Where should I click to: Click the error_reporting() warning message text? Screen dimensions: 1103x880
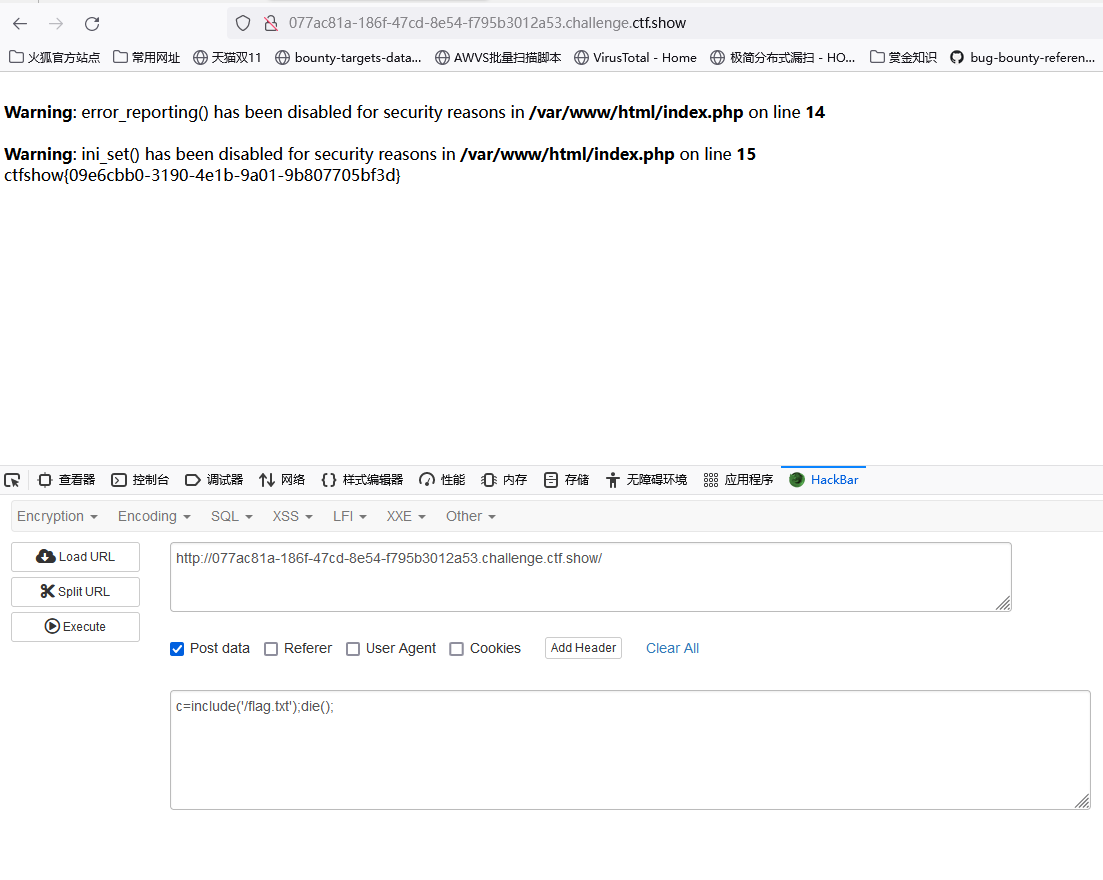click(414, 113)
